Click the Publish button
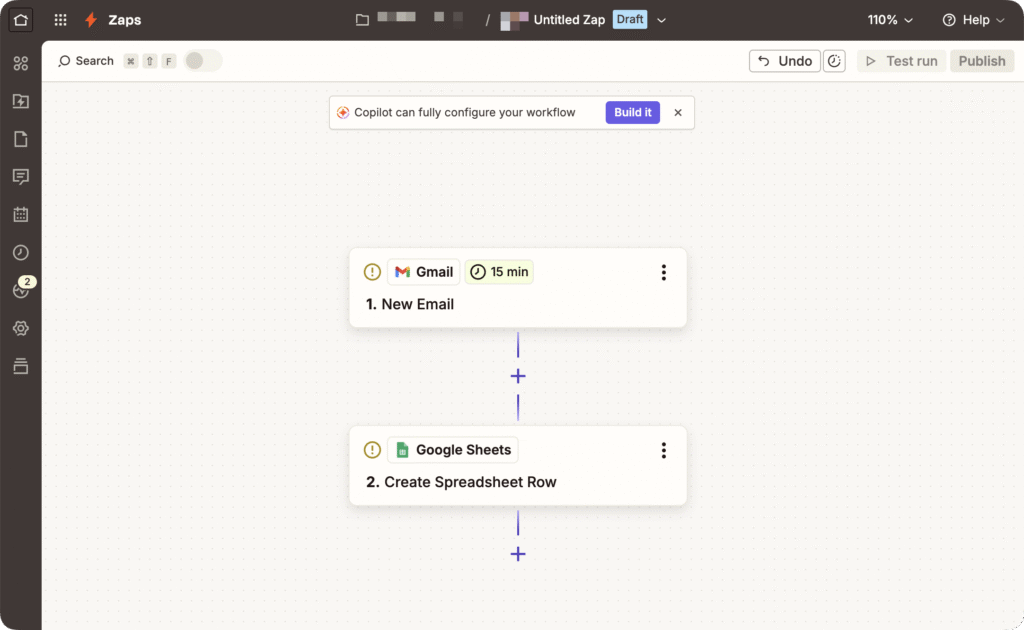Screen dimensions: 1024x630 click(982, 61)
